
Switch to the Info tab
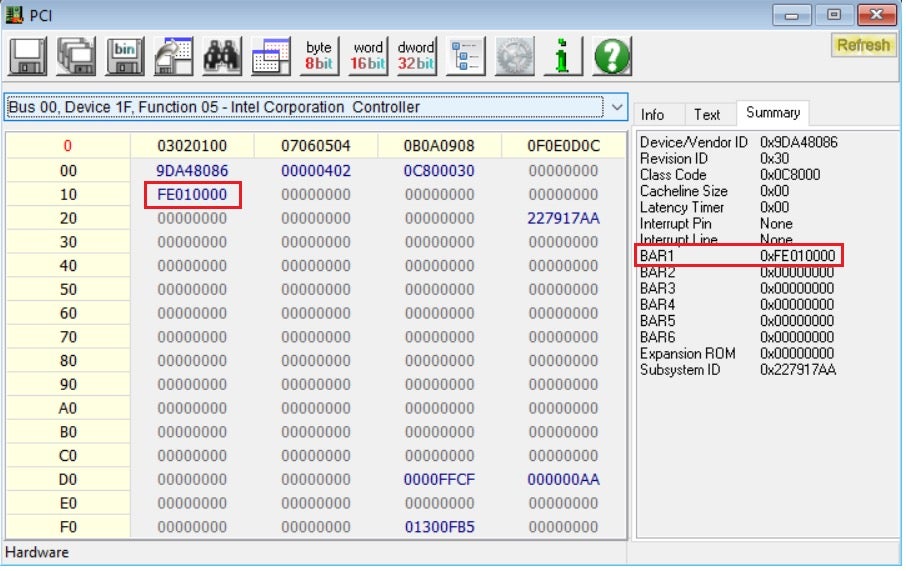[652, 114]
